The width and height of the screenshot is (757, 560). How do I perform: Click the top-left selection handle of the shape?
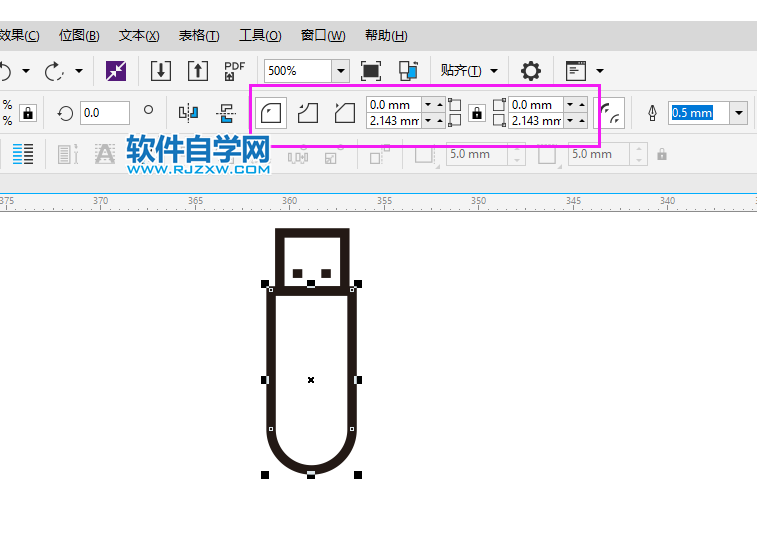coord(265,284)
